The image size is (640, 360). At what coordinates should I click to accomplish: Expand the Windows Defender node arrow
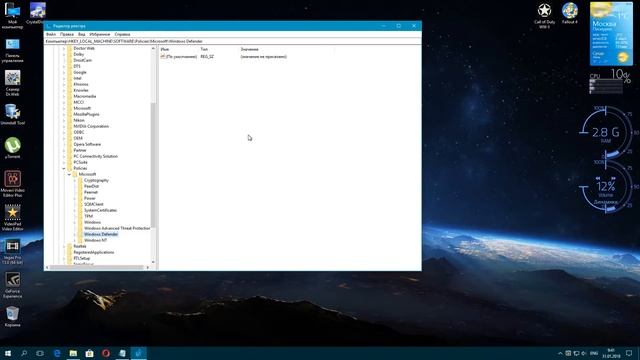pyautogui.click(x=74, y=234)
